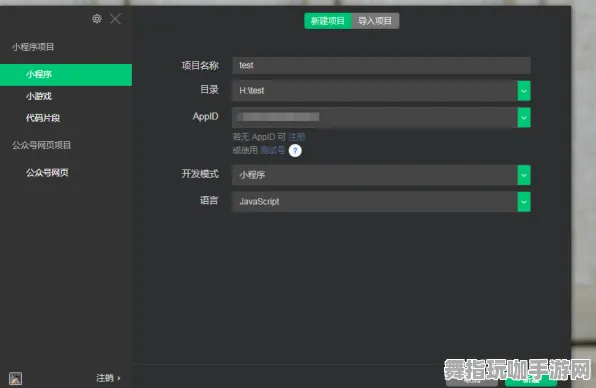The image size is (596, 388).
Task: Click the 小程序项目 section heading
Action: (x=33, y=47)
